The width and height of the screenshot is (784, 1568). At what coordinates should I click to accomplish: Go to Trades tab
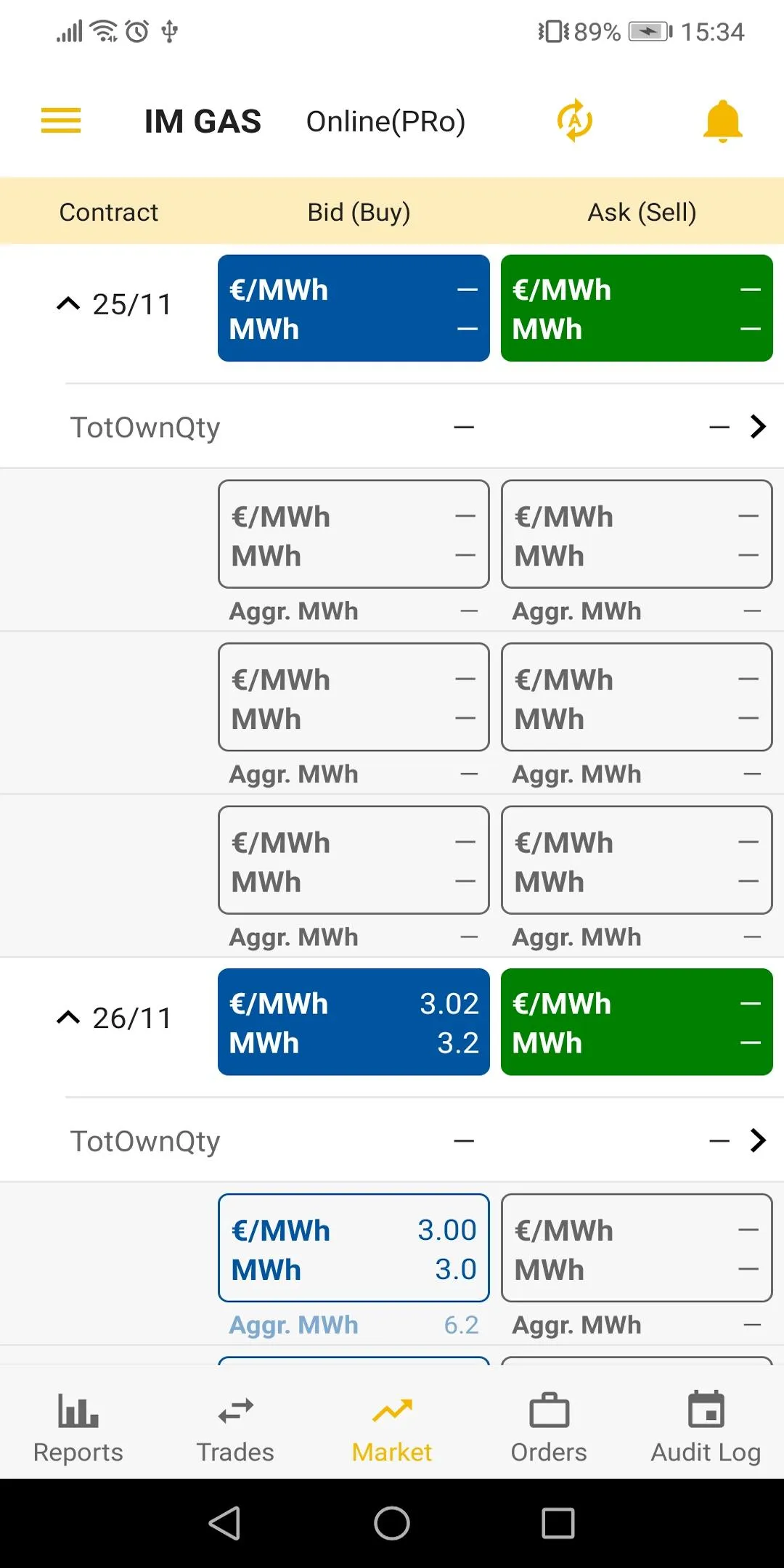(x=235, y=1426)
